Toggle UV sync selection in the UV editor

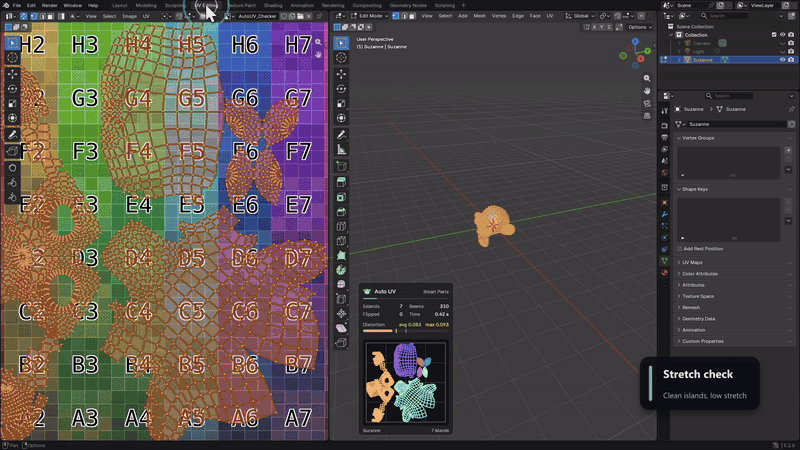pyautogui.click(x=23, y=16)
